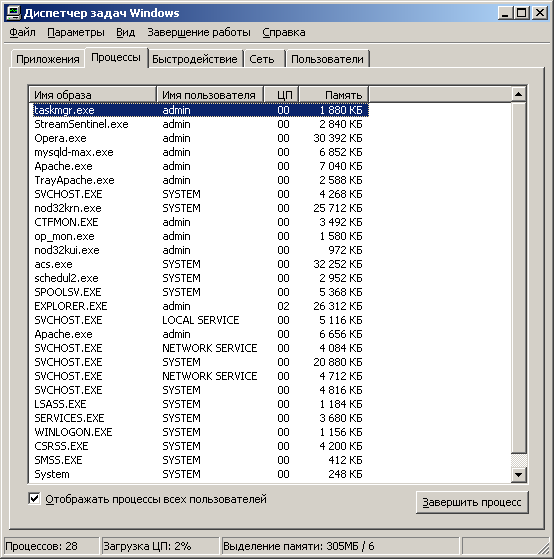The image size is (554, 559).
Task: Click the resize grip in status bar corner
Action: point(543,548)
